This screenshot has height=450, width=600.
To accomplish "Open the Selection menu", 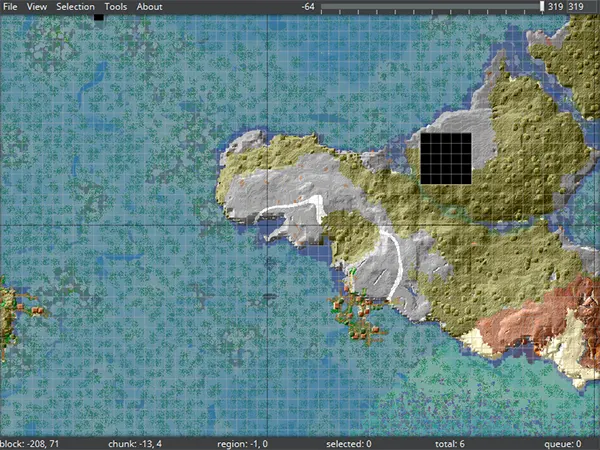I will pos(75,7).
